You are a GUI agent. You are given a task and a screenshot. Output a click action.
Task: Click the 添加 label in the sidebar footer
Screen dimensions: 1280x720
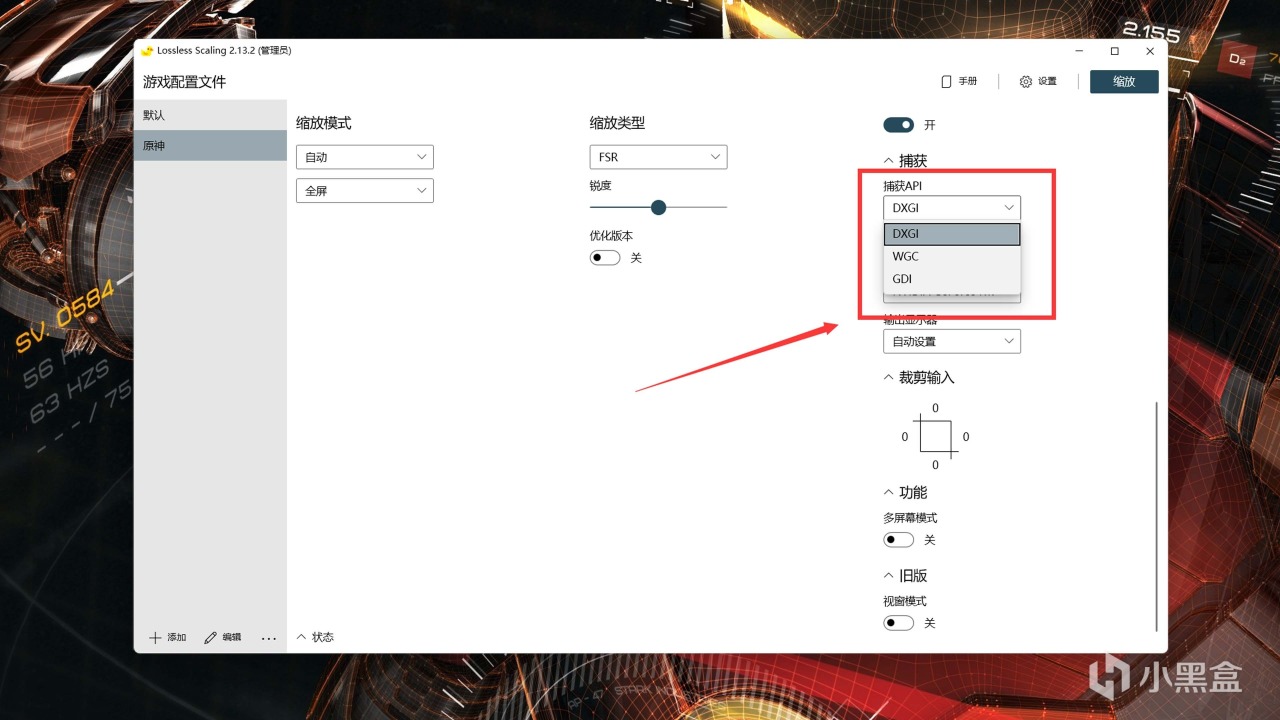coord(177,637)
